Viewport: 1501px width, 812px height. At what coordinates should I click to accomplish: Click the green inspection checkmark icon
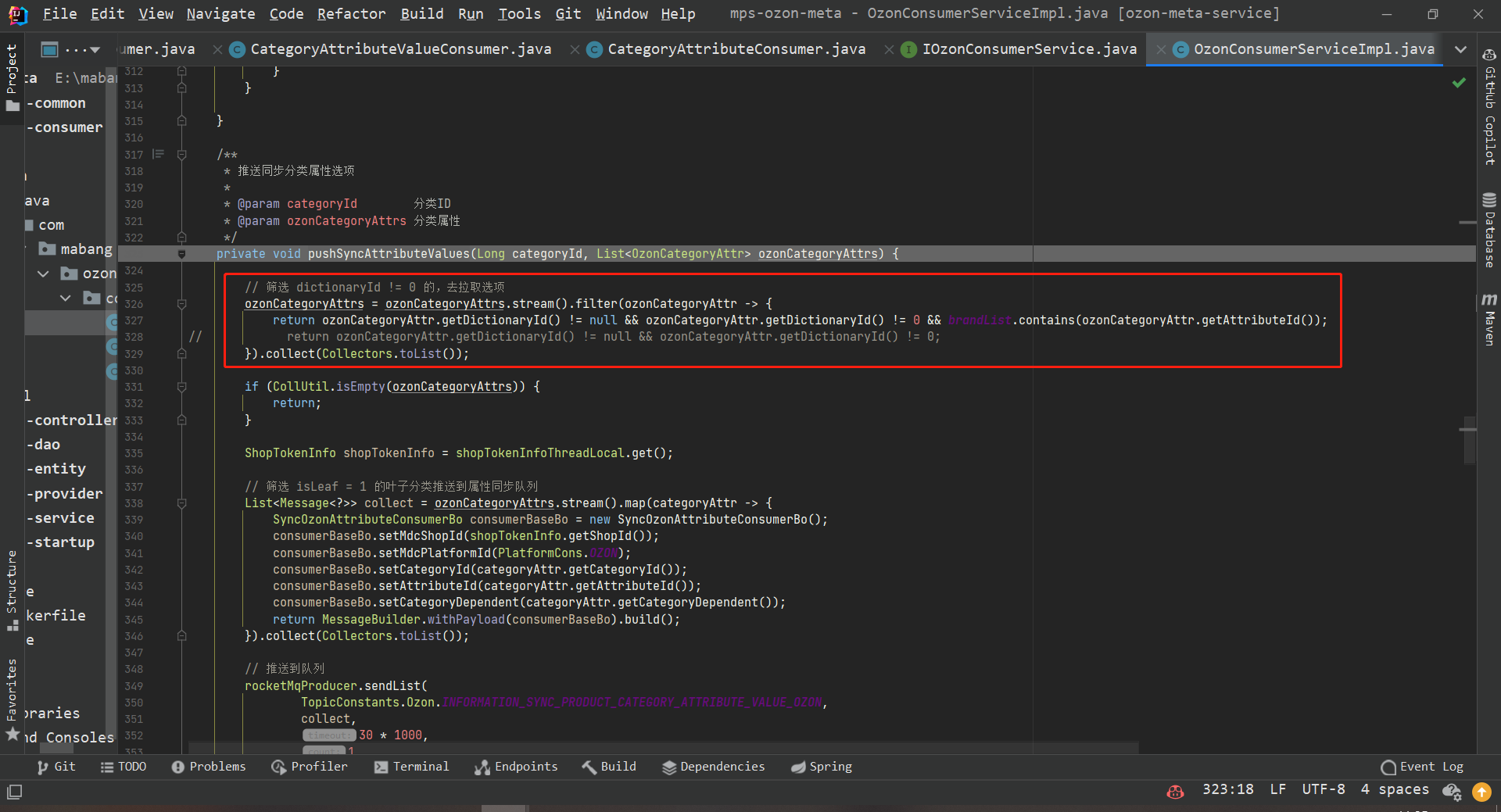(x=1459, y=82)
